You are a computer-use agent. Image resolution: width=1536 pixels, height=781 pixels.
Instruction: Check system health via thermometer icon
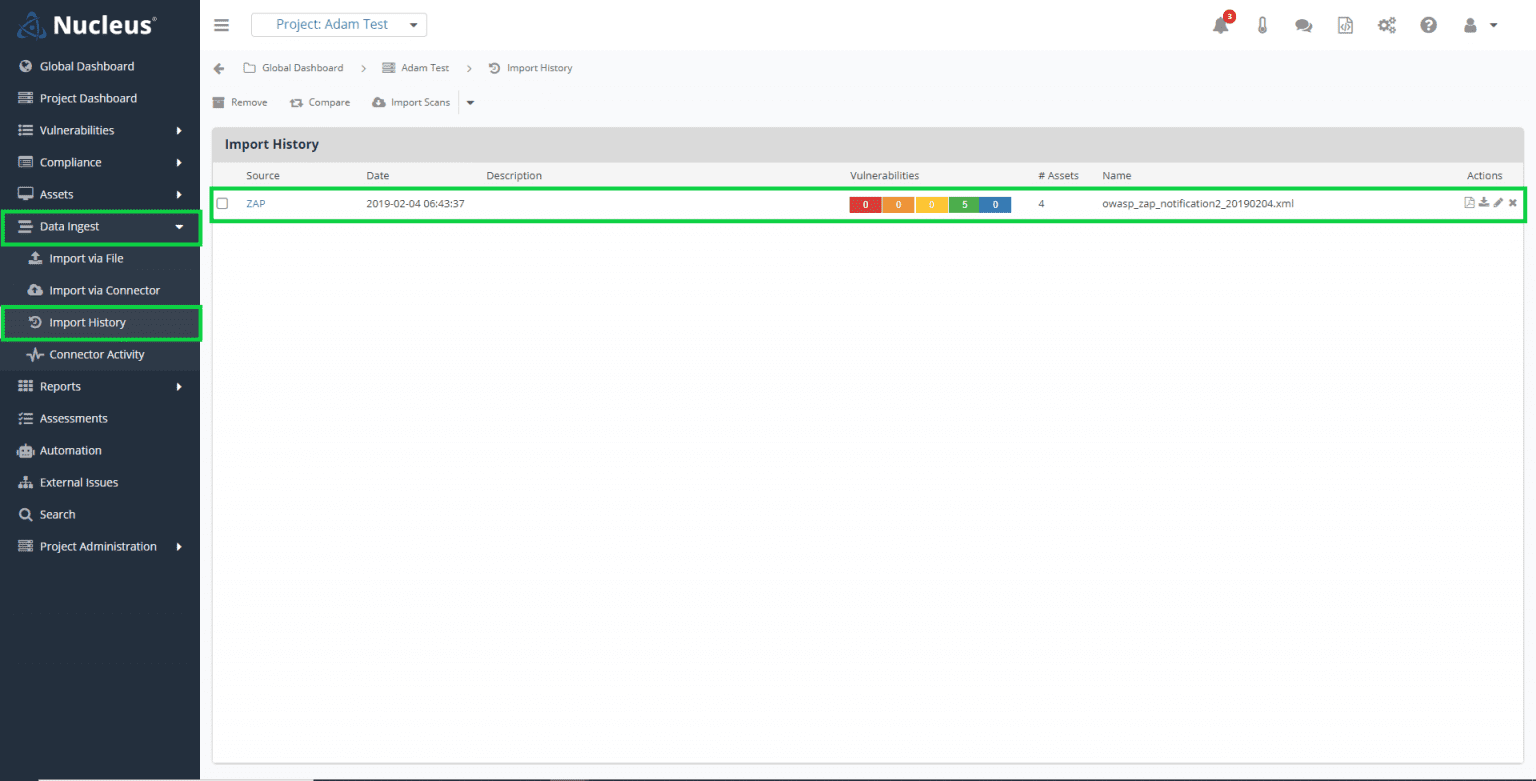point(1262,25)
